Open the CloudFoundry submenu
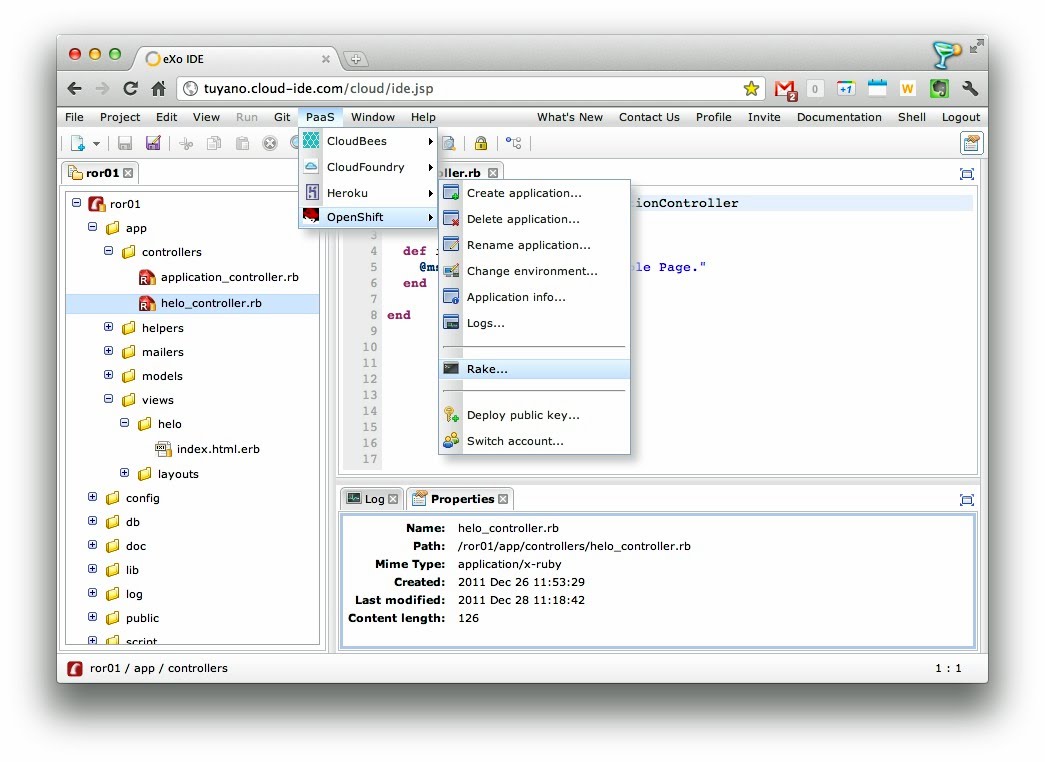The height and width of the screenshot is (762, 1045). coord(368,167)
